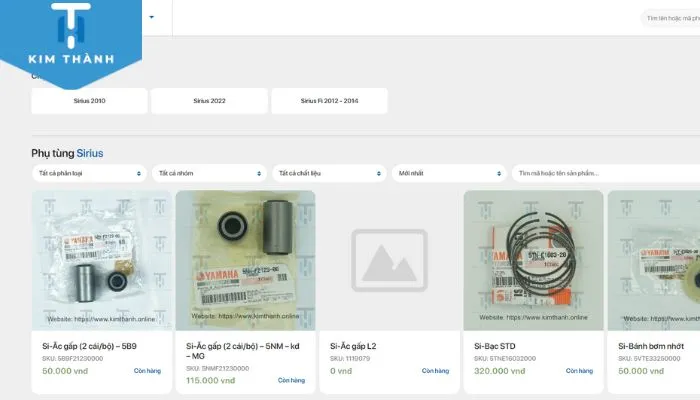Image resolution: width=700 pixels, height=400 pixels.
Task: Select the Sirius 2010 model
Action: pyautogui.click(x=89, y=101)
